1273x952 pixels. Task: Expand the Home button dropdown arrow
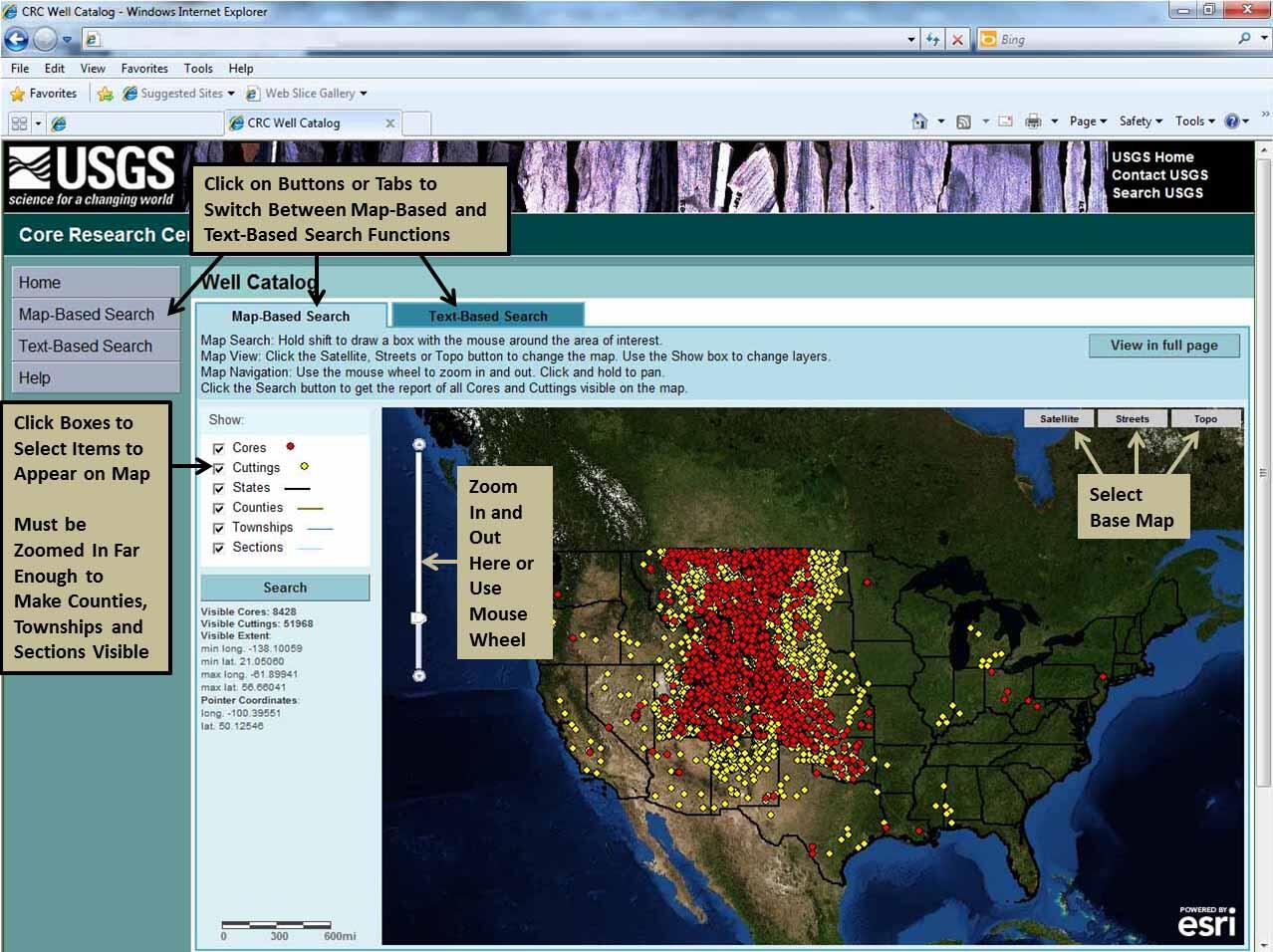(941, 121)
